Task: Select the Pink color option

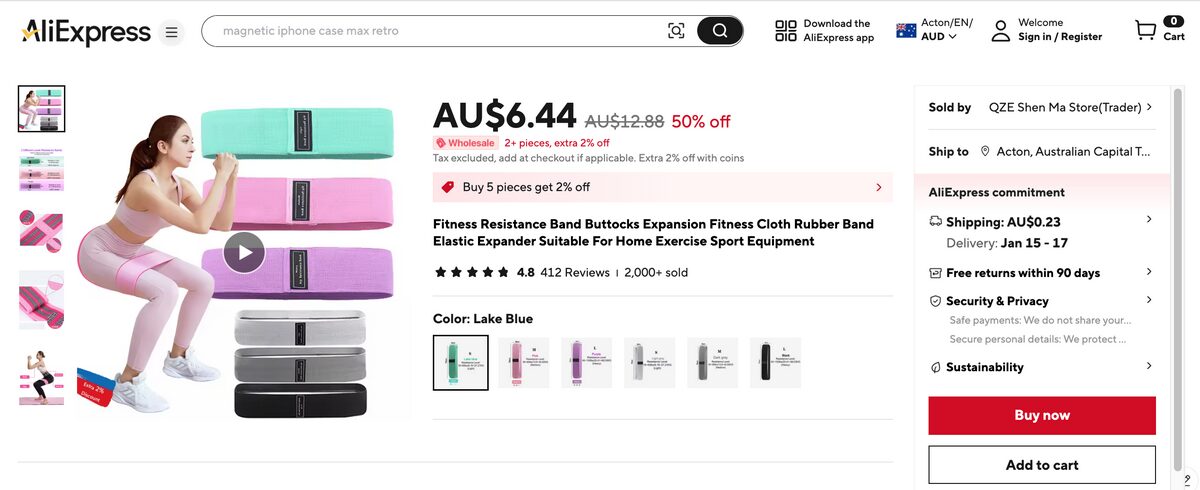Action: point(524,362)
